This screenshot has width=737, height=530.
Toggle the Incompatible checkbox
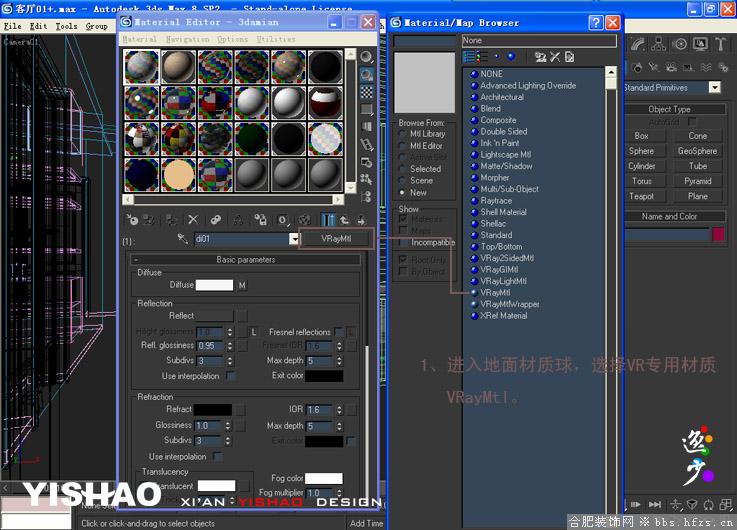click(403, 242)
